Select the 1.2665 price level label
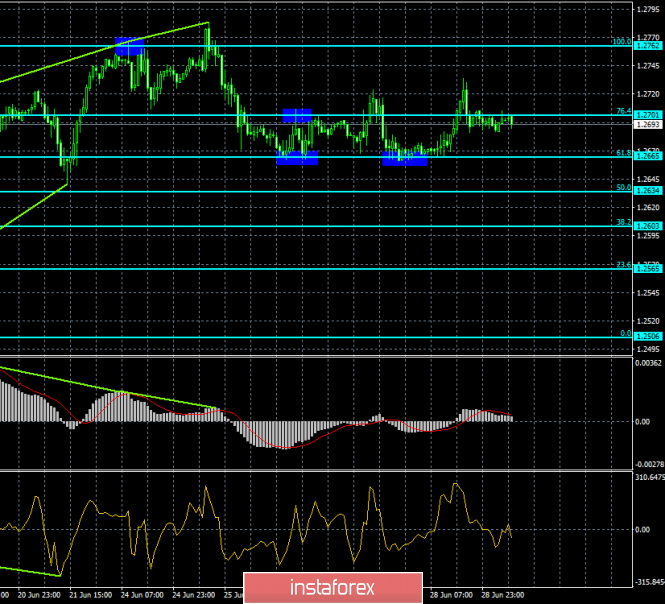The width and height of the screenshot is (665, 604). (647, 156)
